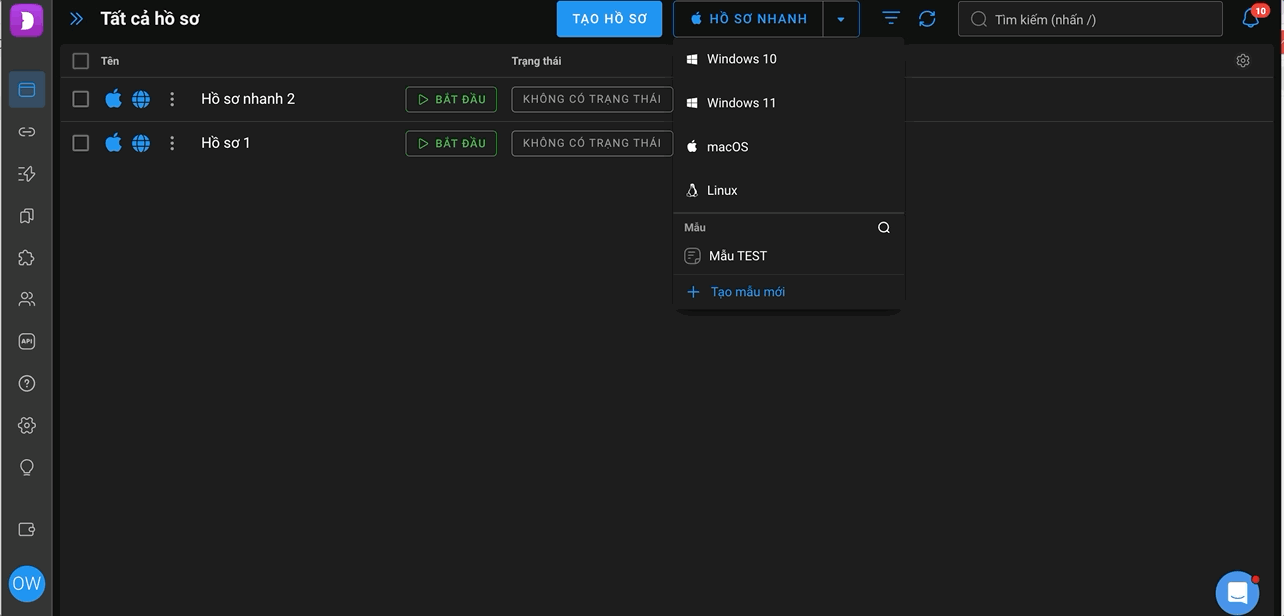Click the purple Dolphin logo icon
The width and height of the screenshot is (1284, 616).
pyautogui.click(x=27, y=19)
